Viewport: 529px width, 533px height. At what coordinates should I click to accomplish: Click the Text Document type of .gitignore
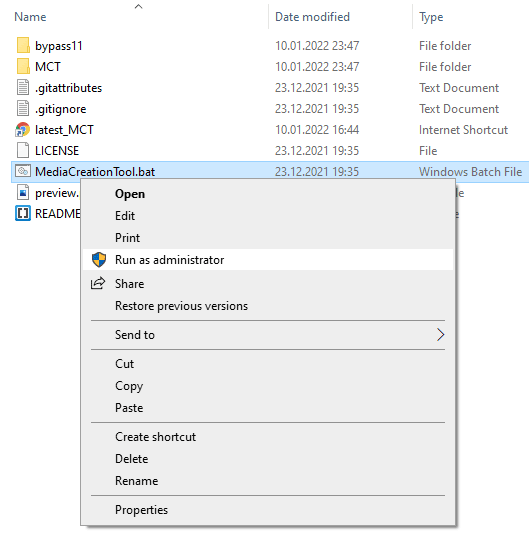(459, 109)
